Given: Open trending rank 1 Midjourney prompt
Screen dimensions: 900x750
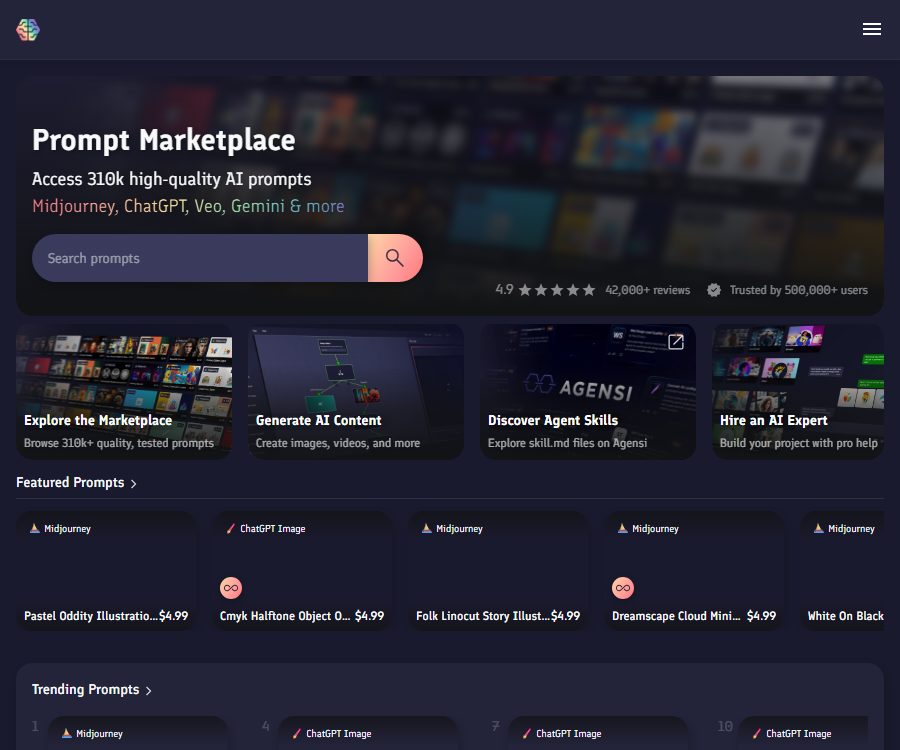Looking at the screenshot, I should pyautogui.click(x=138, y=733).
